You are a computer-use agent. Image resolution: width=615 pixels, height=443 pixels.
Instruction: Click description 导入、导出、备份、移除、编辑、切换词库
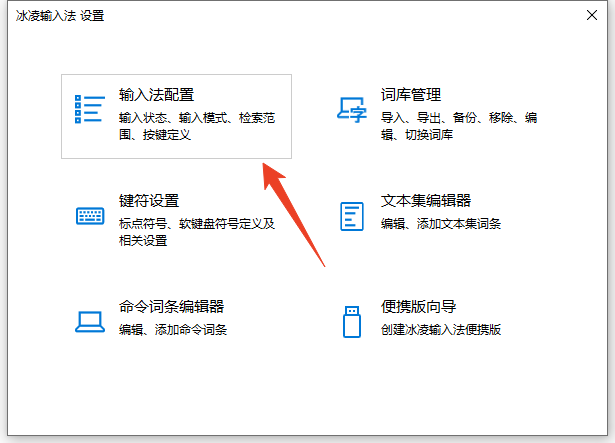pos(459,126)
